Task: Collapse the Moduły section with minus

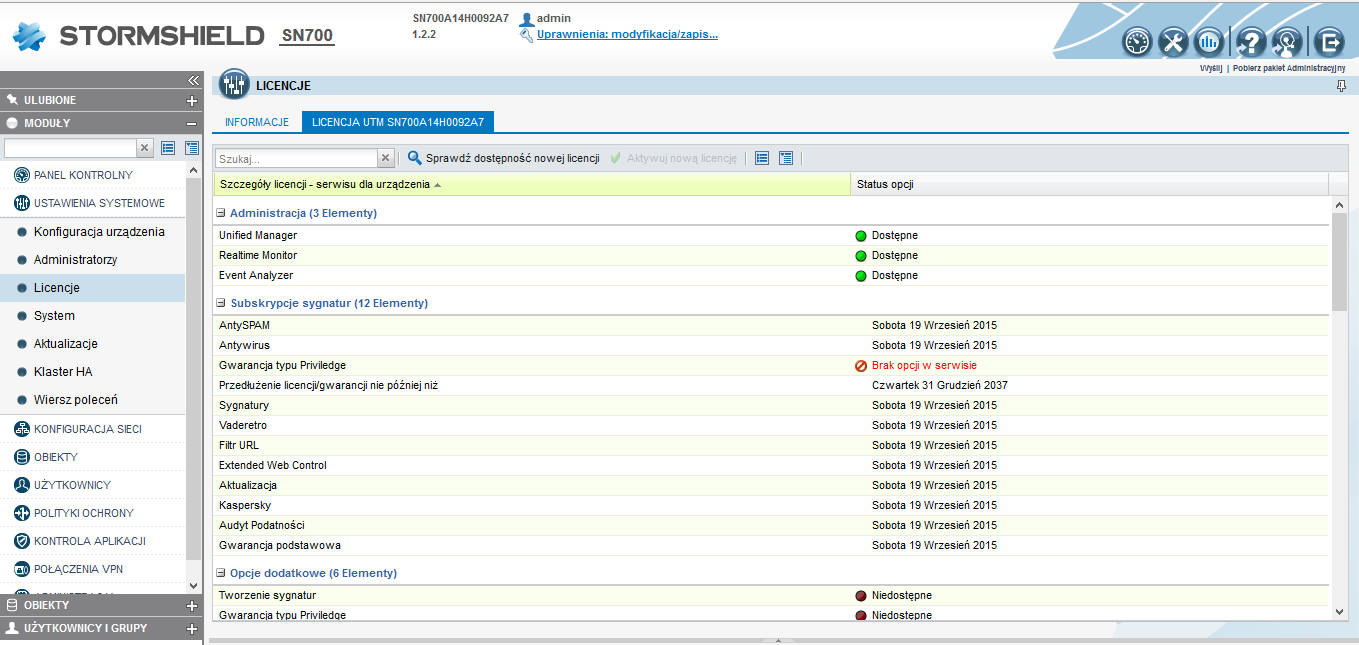Action: (x=192, y=124)
